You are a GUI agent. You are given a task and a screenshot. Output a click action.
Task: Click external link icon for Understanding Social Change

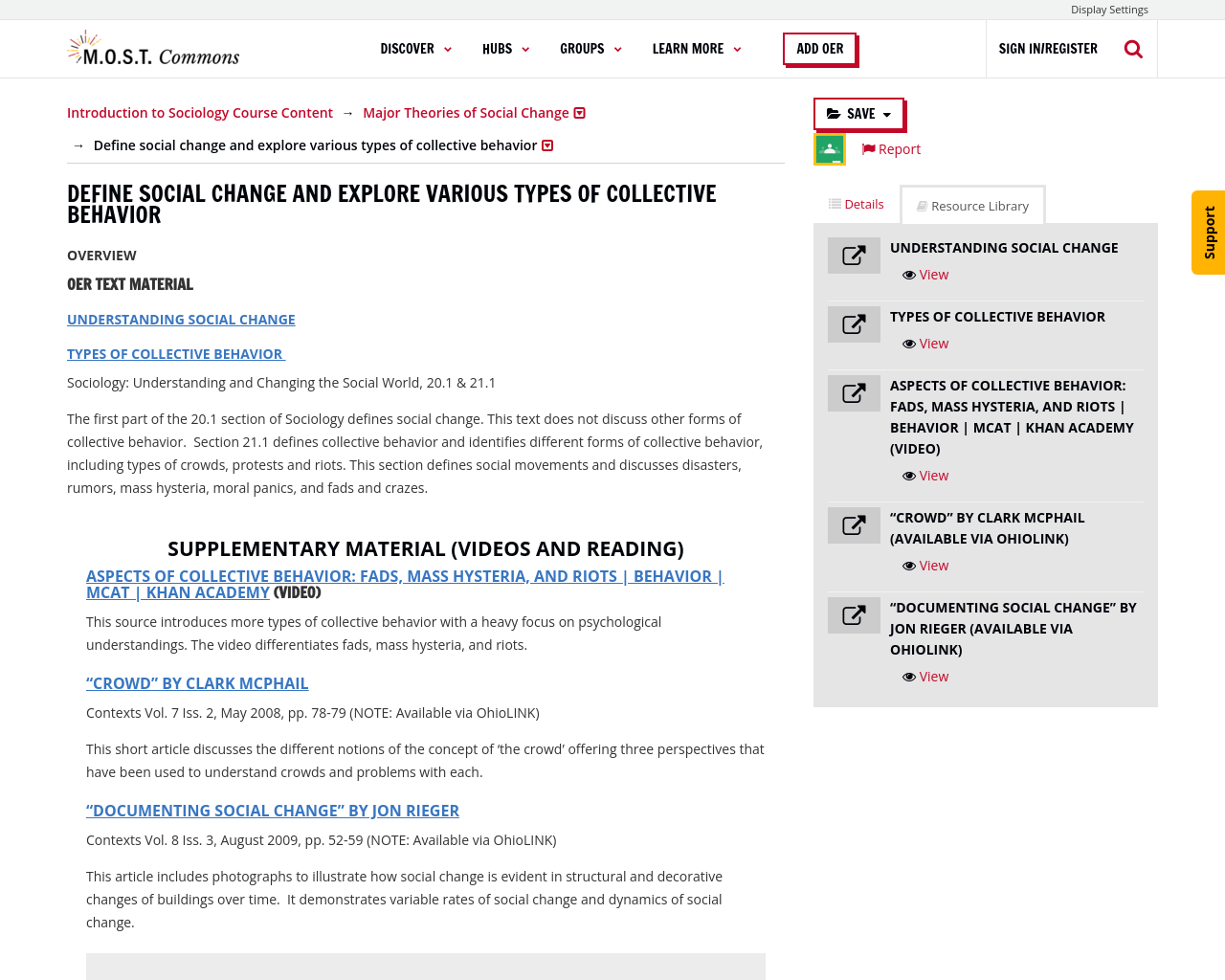click(854, 256)
